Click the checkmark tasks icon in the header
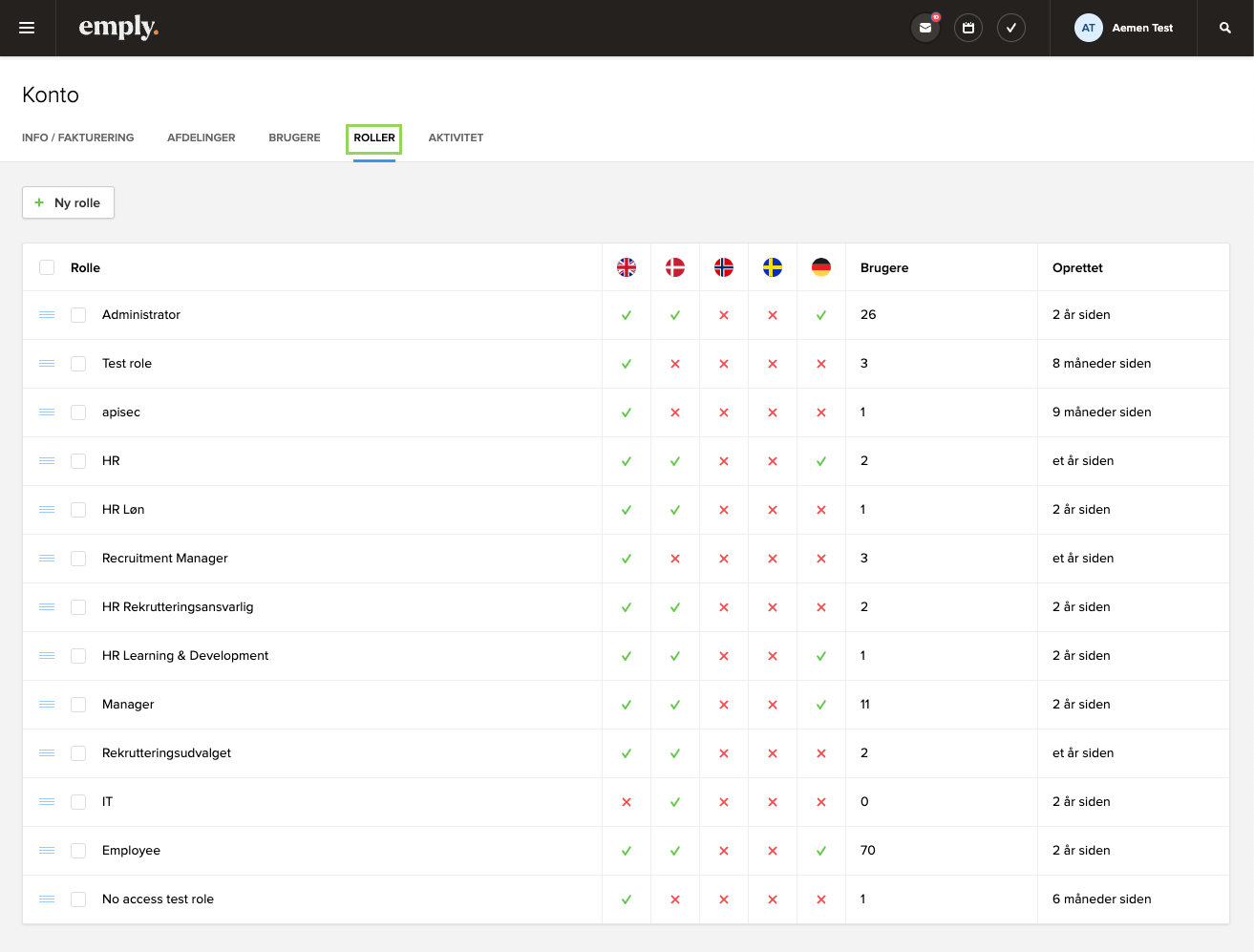1254x952 pixels. click(x=1010, y=28)
